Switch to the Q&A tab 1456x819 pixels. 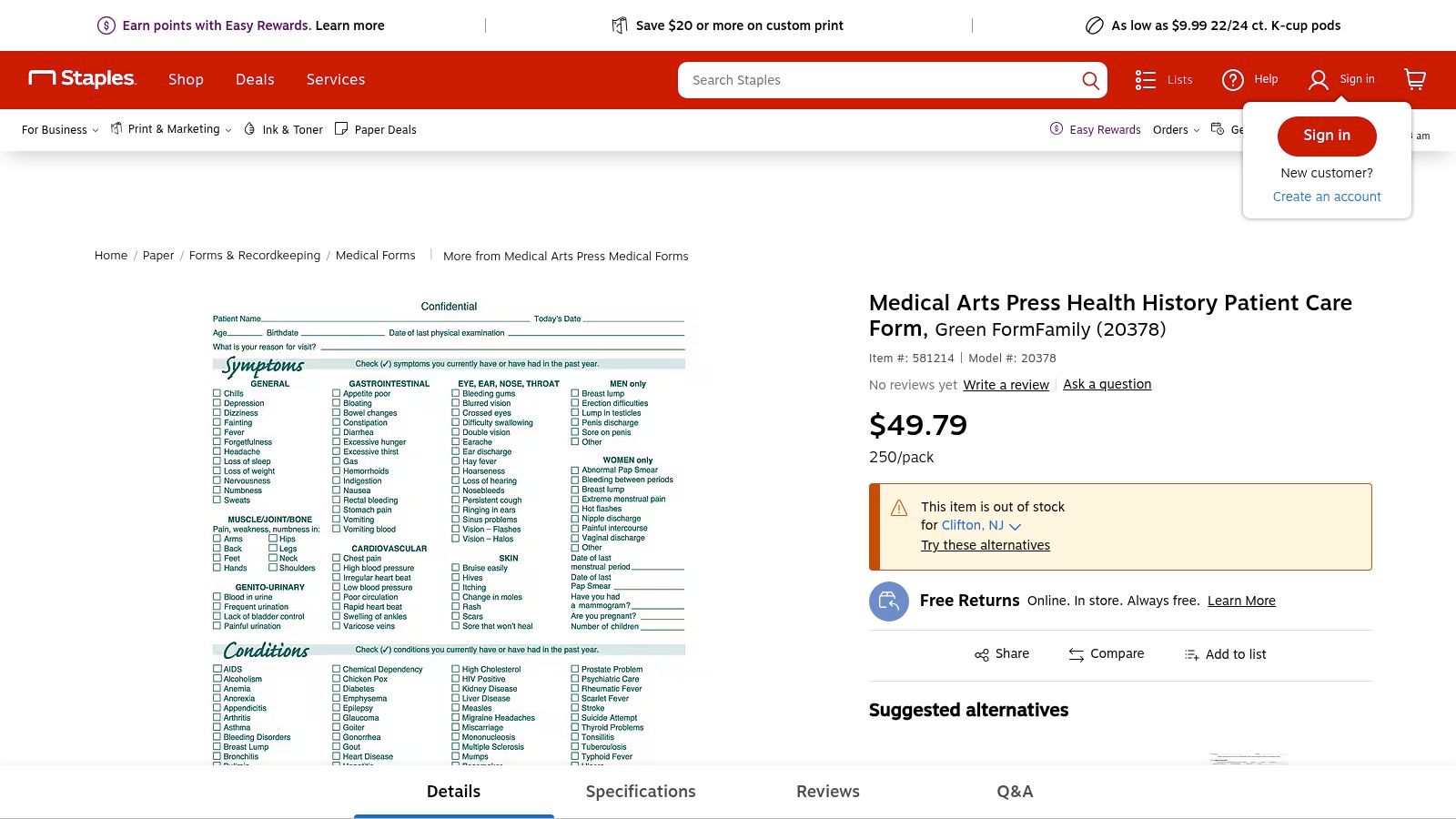point(1015,792)
